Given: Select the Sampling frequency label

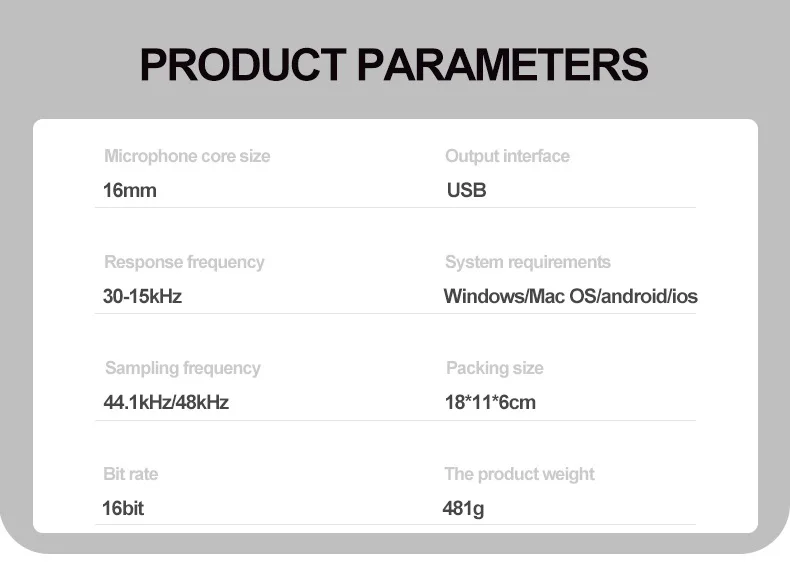Looking at the screenshot, I should (x=182, y=368).
